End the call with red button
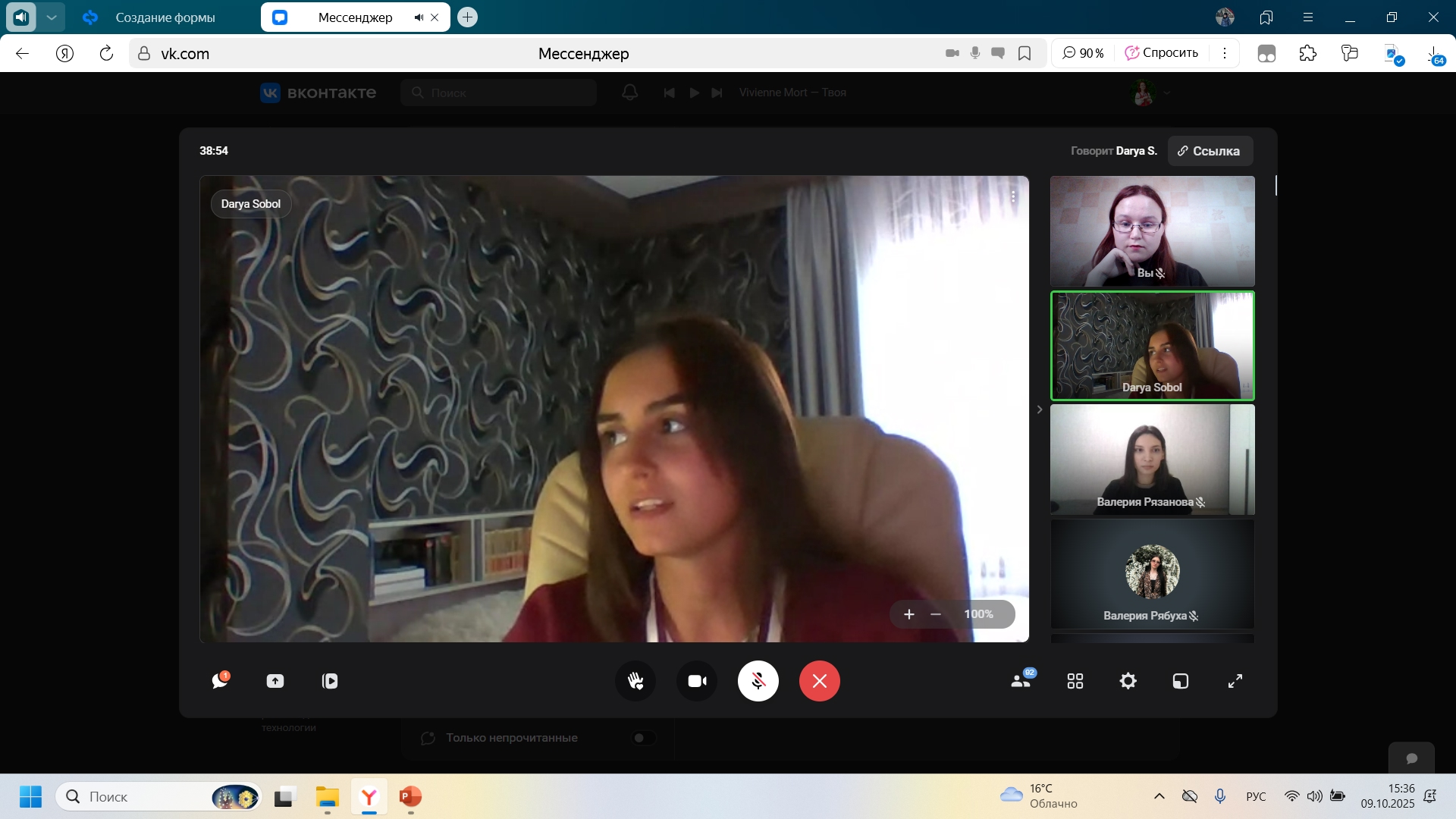This screenshot has width=1456, height=819. [x=819, y=681]
